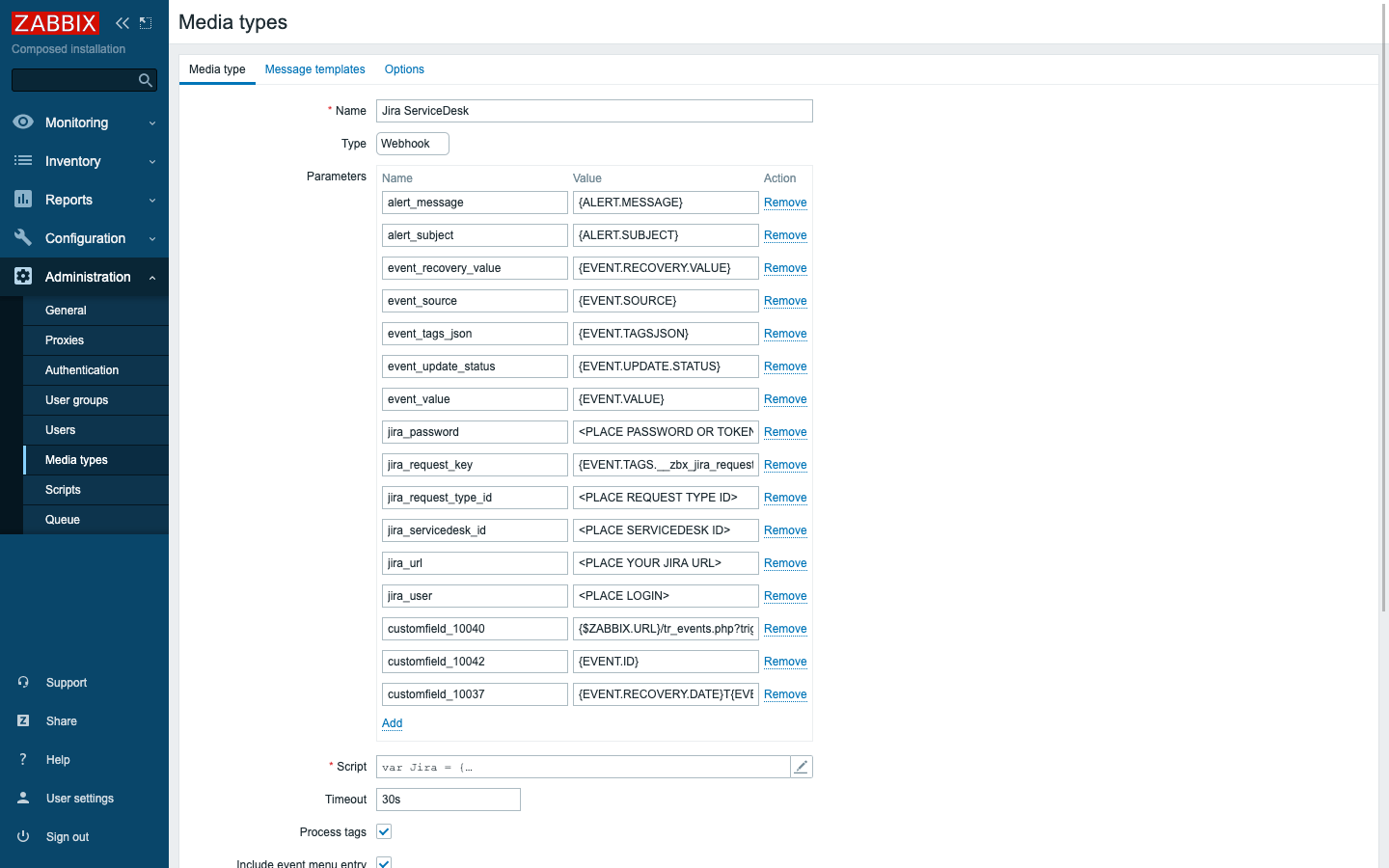Remove the jira_password parameter

[785, 432]
